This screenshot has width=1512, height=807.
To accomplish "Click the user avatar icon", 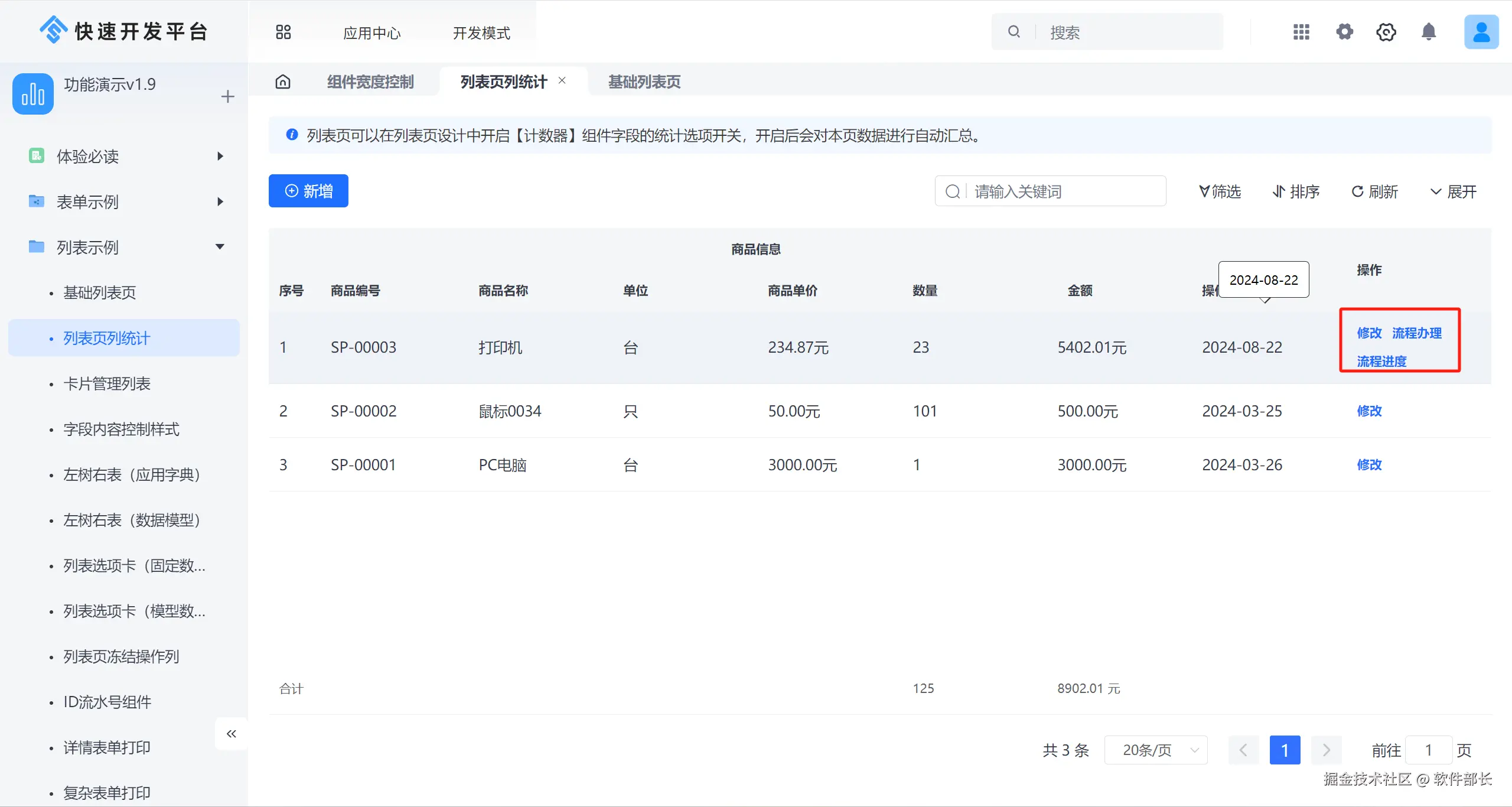I will pyautogui.click(x=1481, y=32).
